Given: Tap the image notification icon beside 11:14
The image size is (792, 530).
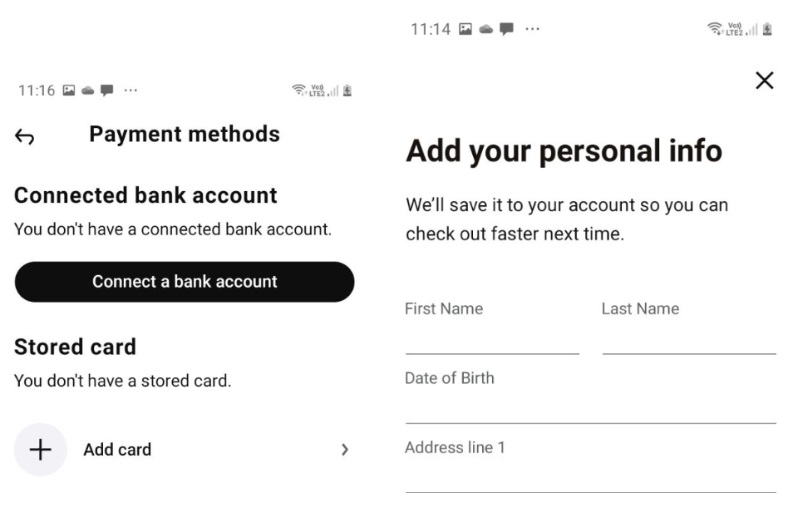Looking at the screenshot, I should click(465, 29).
